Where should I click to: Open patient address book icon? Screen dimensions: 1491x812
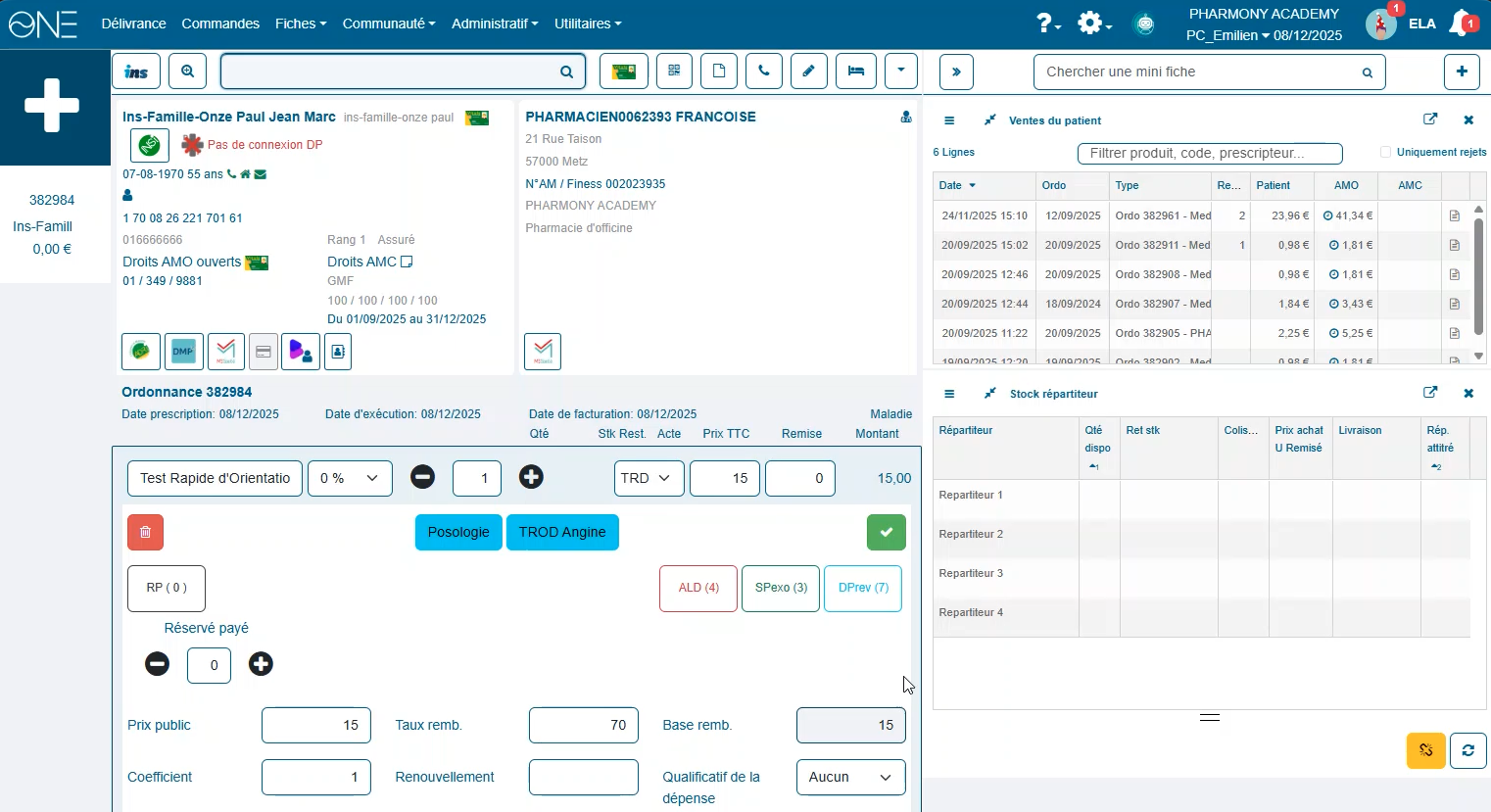338,352
